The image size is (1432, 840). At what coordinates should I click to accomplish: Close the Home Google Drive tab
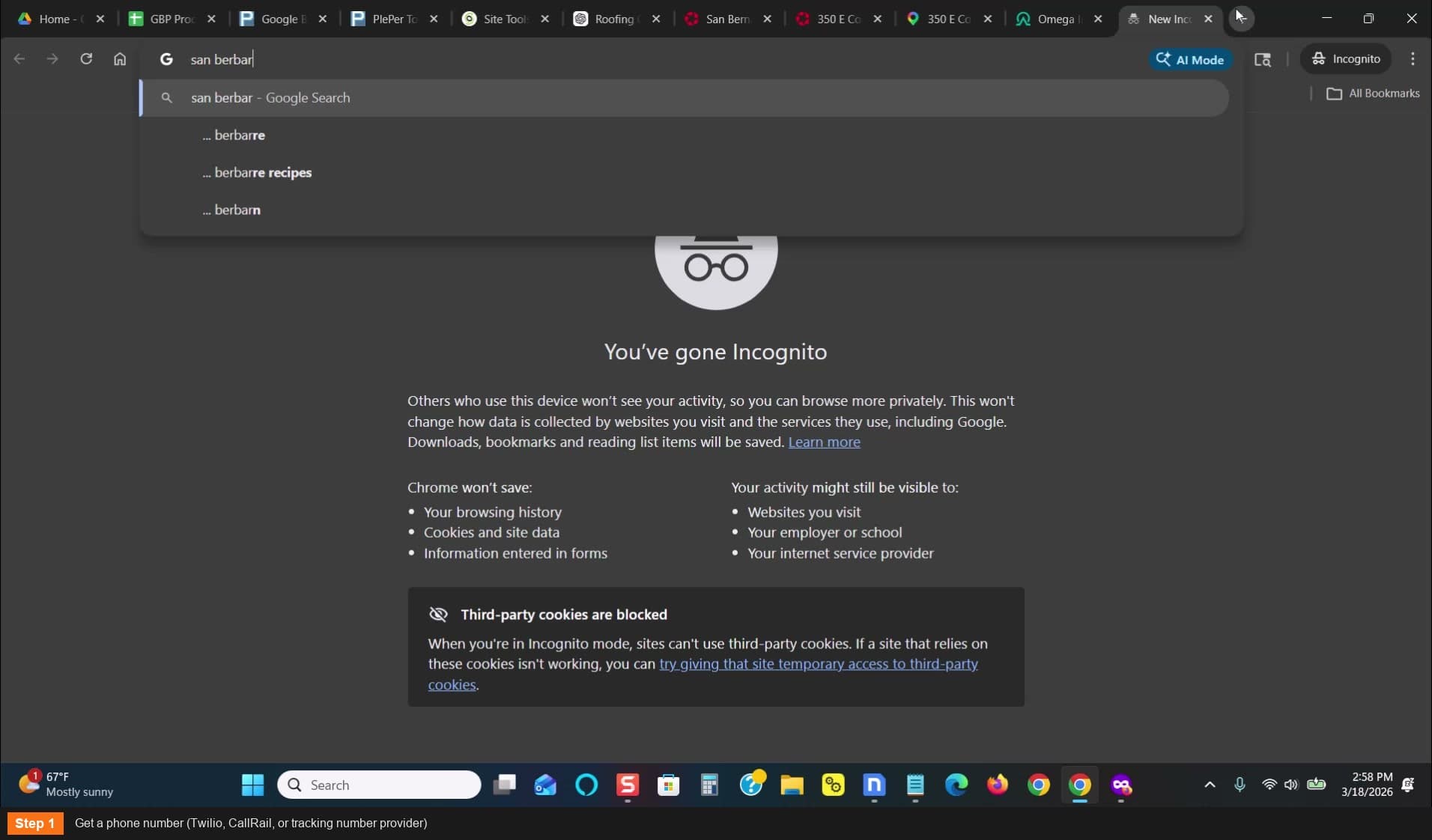tap(100, 19)
